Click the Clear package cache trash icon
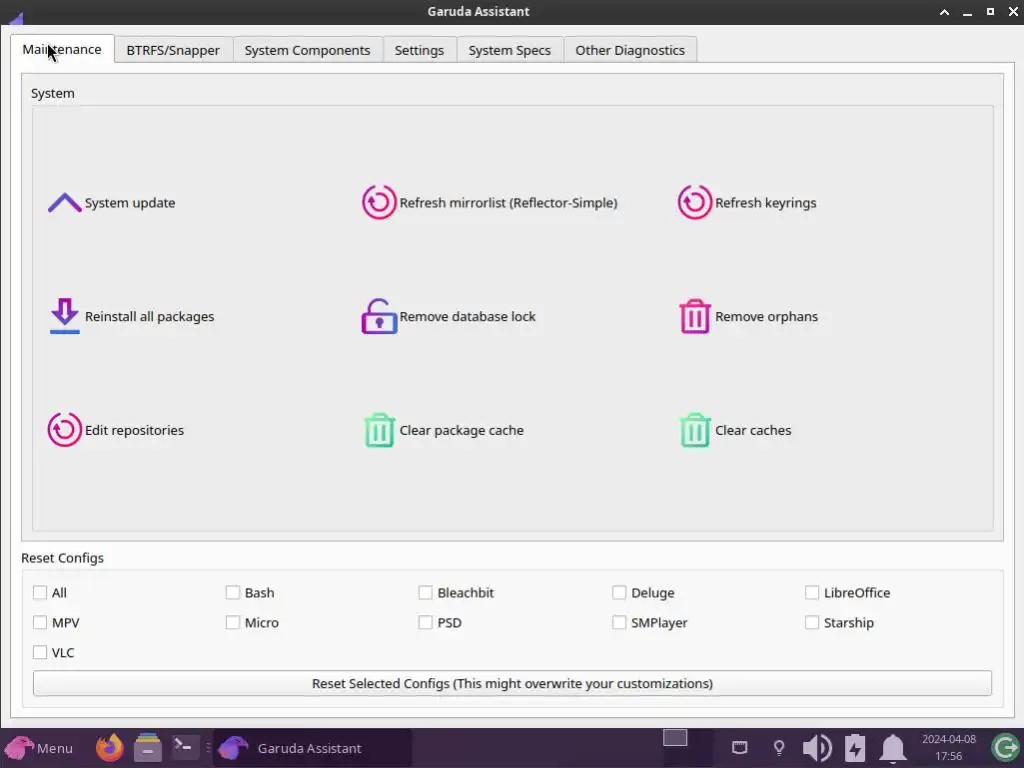Viewport: 1024px width, 768px height. 379,430
